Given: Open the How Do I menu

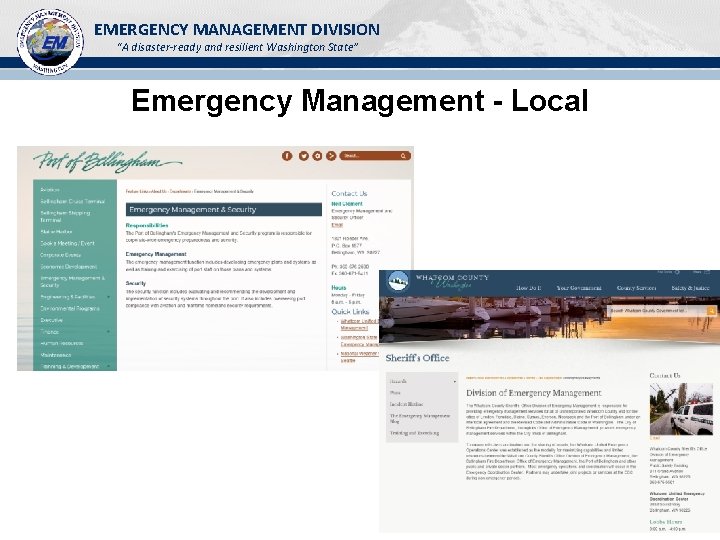Looking at the screenshot, I should pyautogui.click(x=529, y=288).
